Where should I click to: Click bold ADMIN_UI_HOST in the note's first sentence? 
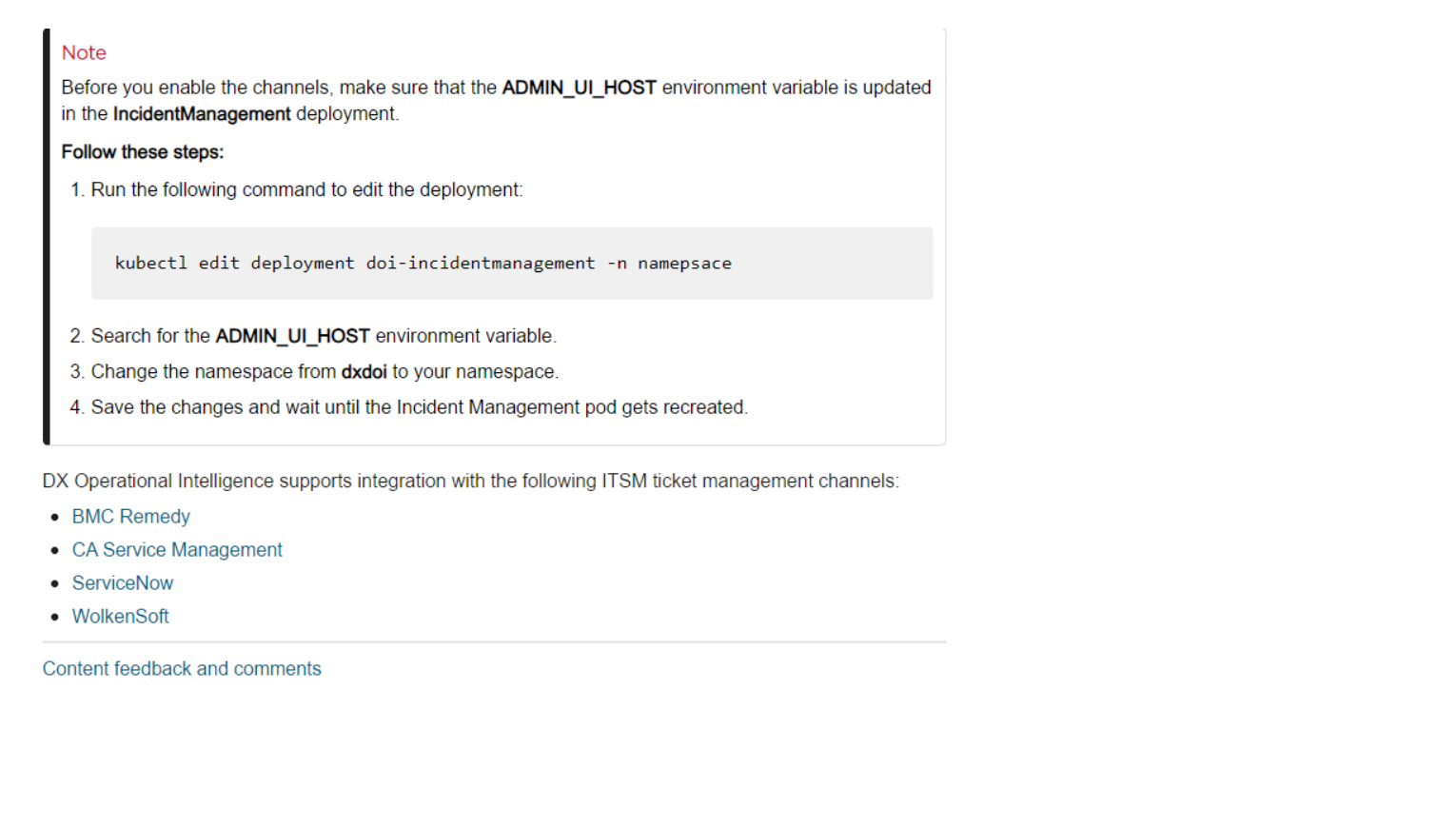579,88
